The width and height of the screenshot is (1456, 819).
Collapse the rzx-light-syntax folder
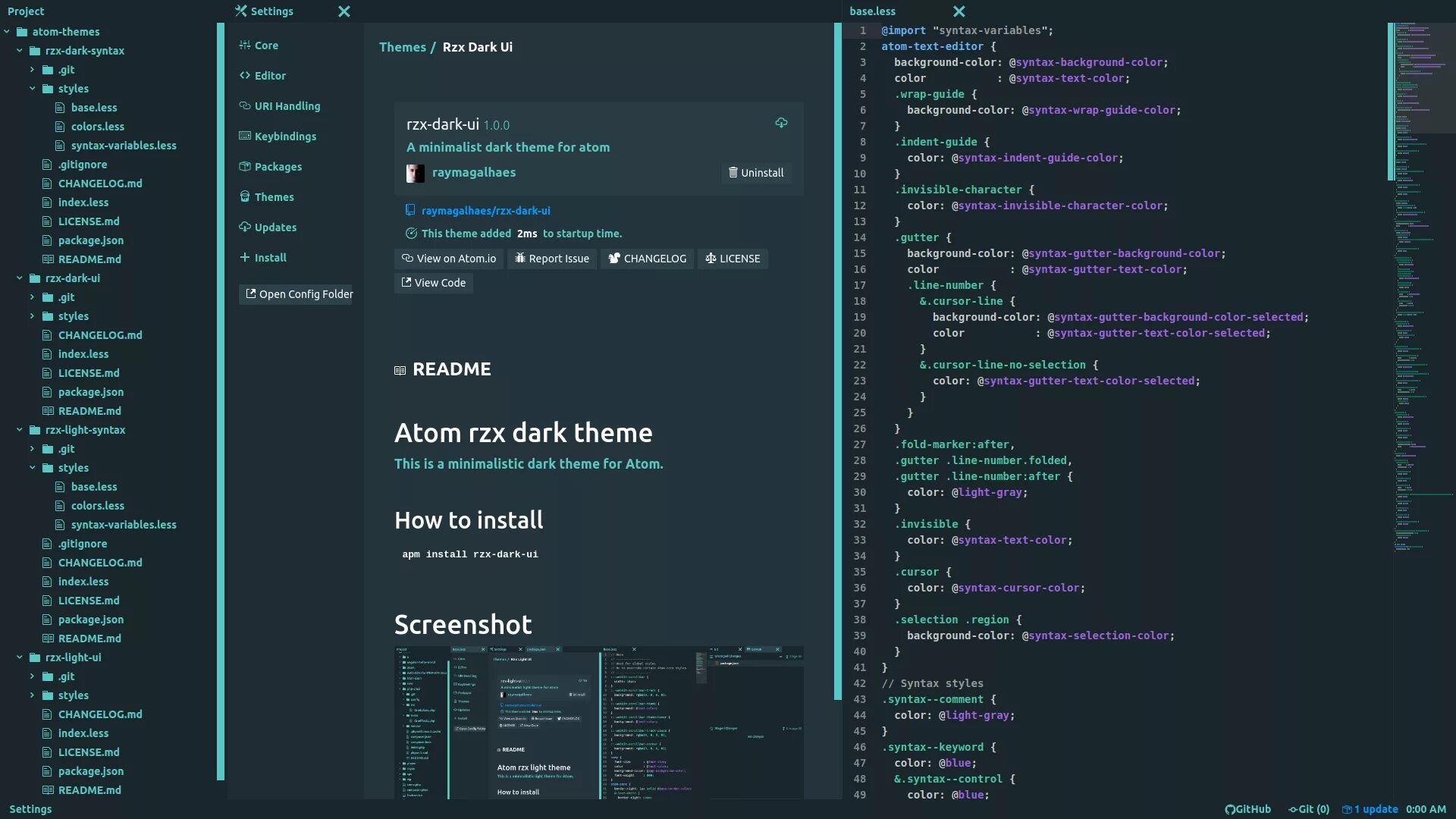pos(20,430)
